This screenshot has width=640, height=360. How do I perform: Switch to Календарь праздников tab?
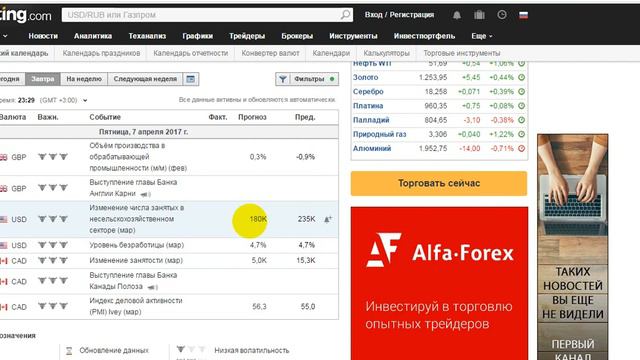point(101,53)
